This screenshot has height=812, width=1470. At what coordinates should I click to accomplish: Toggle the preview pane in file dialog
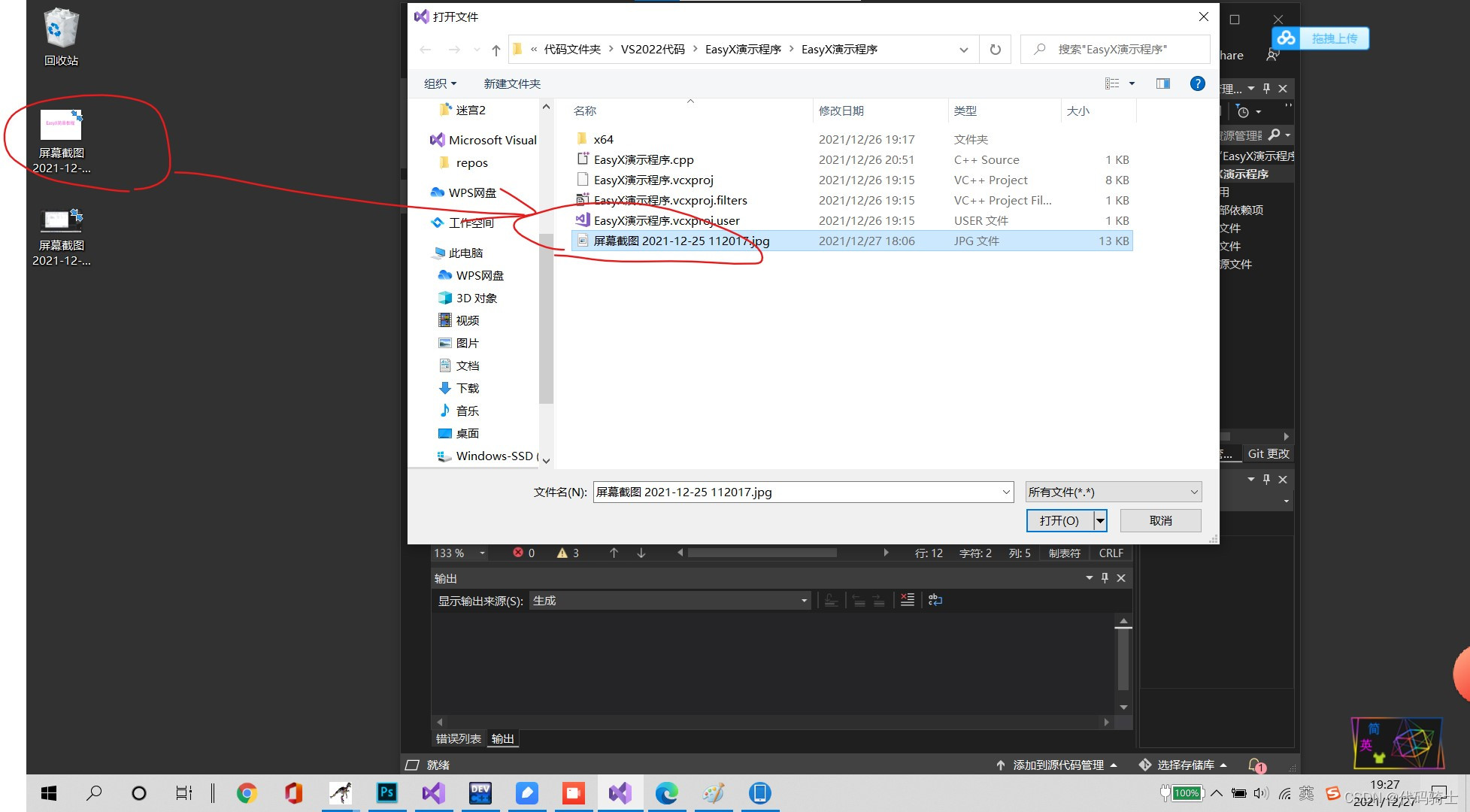[x=1162, y=83]
